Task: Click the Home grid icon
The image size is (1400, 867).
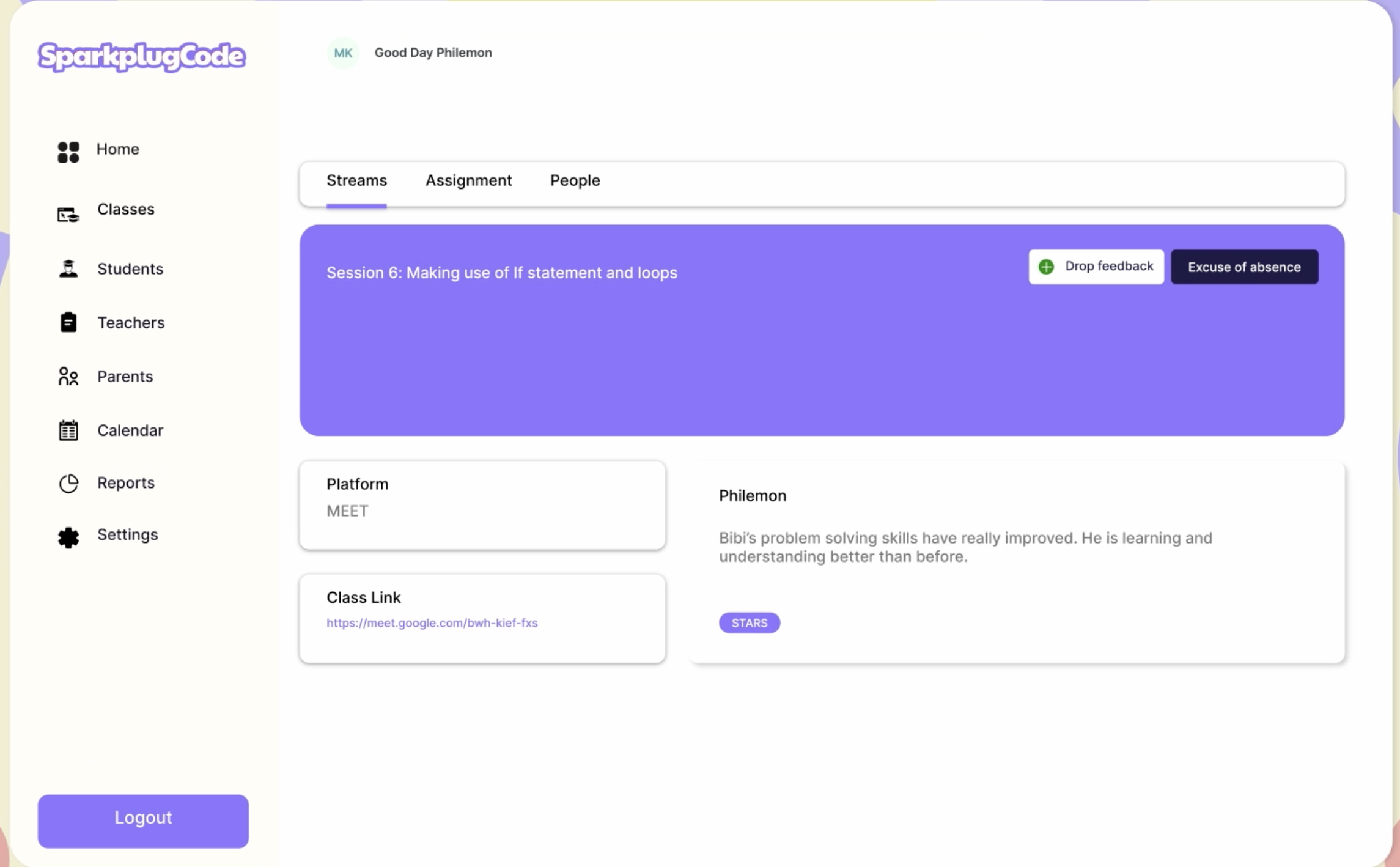Action: [68, 152]
